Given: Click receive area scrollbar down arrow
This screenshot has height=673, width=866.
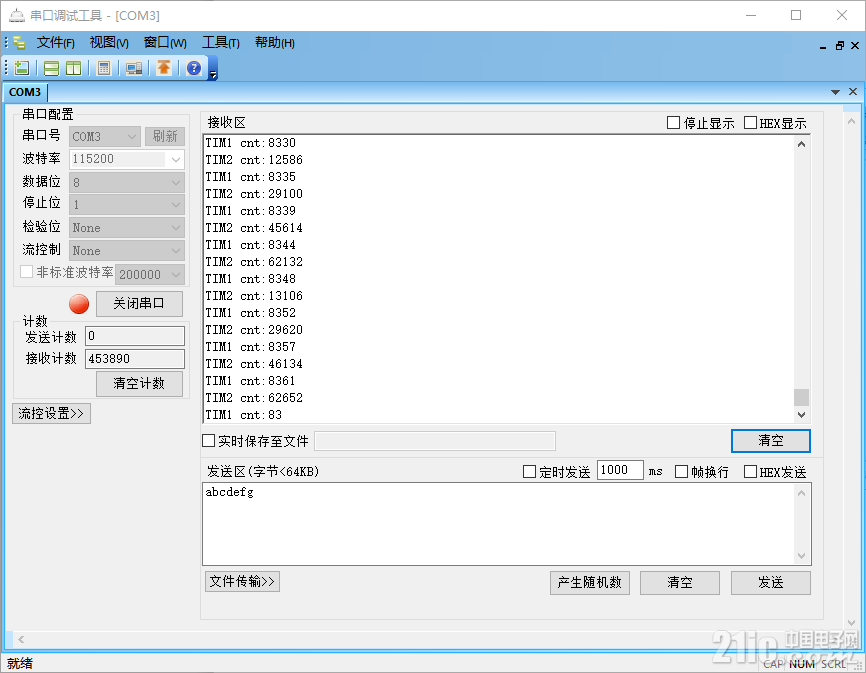Looking at the screenshot, I should (801, 415).
